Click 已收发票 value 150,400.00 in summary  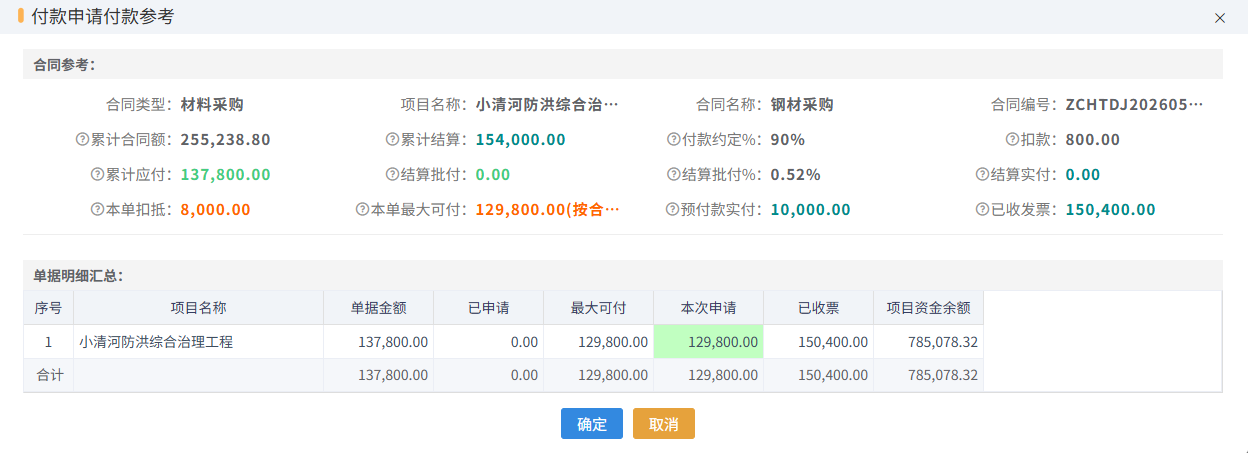click(x=1110, y=210)
